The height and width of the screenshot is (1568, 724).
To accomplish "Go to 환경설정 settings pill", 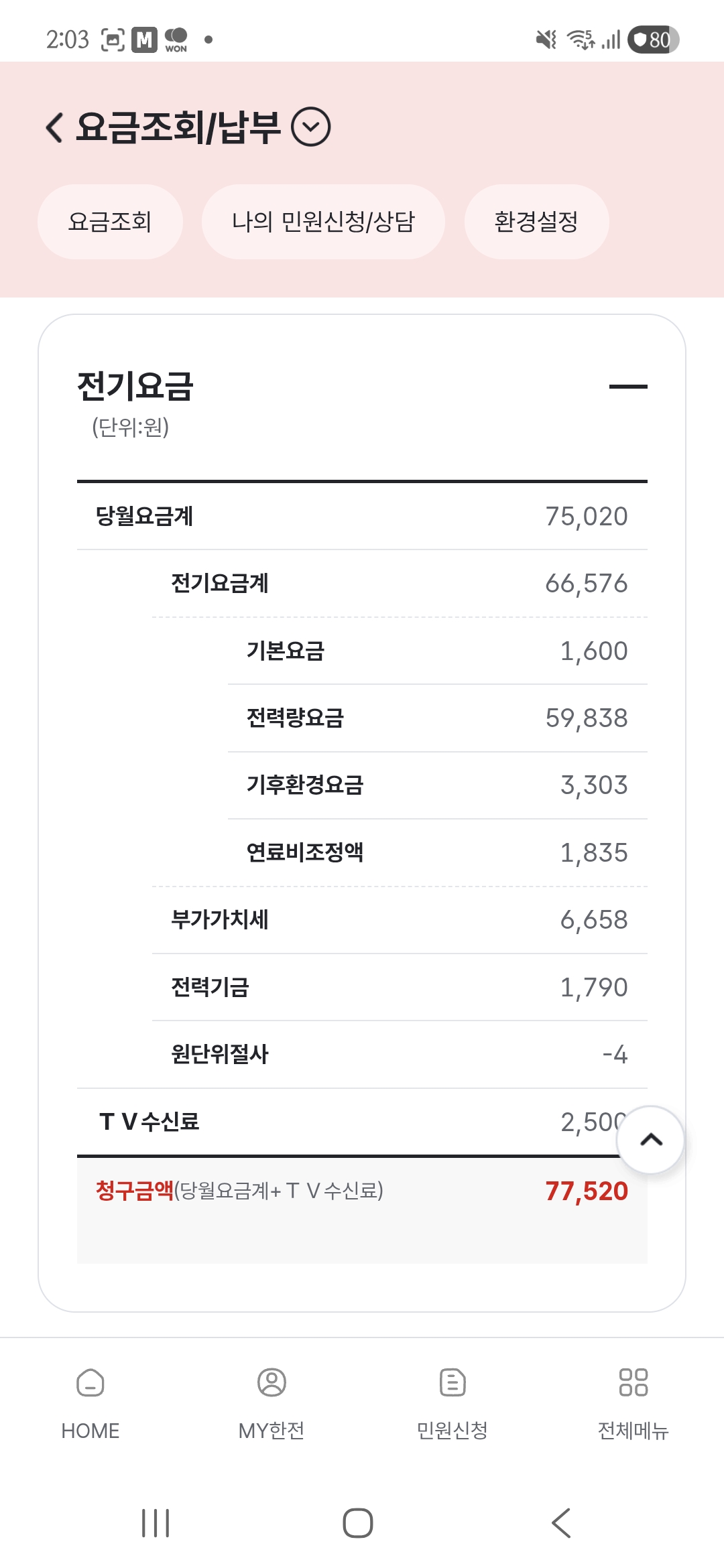I will (x=536, y=222).
